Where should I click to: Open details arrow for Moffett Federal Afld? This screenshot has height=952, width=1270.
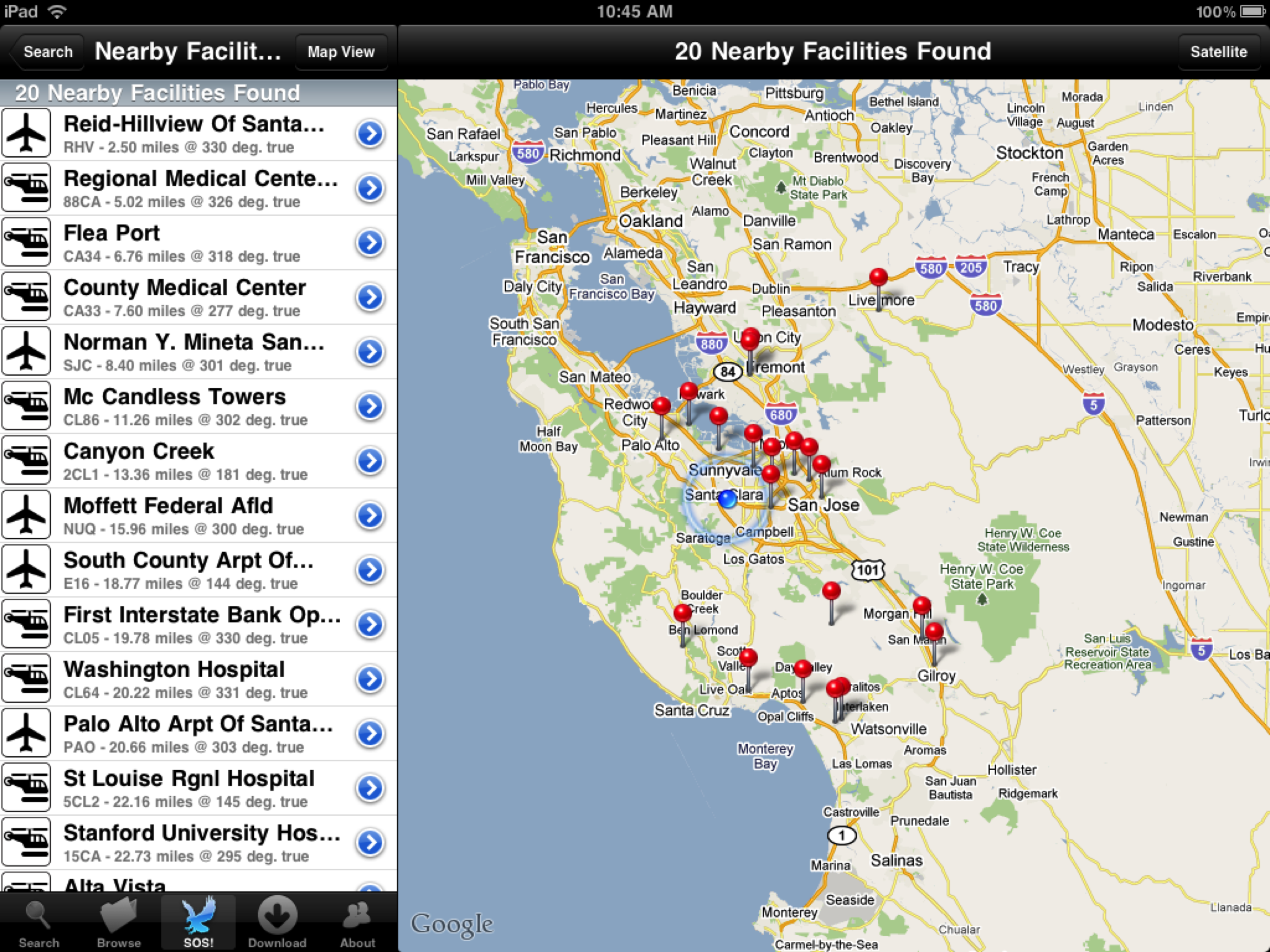(x=370, y=516)
